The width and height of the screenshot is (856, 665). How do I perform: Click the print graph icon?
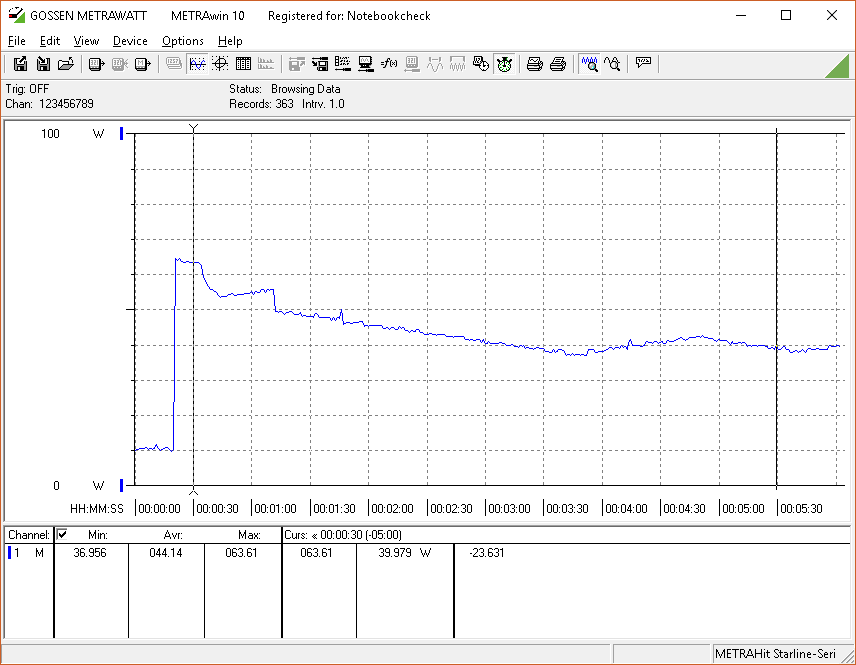[x=534, y=64]
